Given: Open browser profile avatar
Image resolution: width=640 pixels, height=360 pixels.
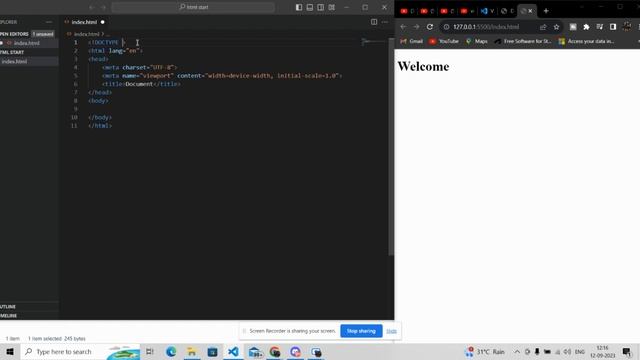Looking at the screenshot, I should [x=627, y=27].
